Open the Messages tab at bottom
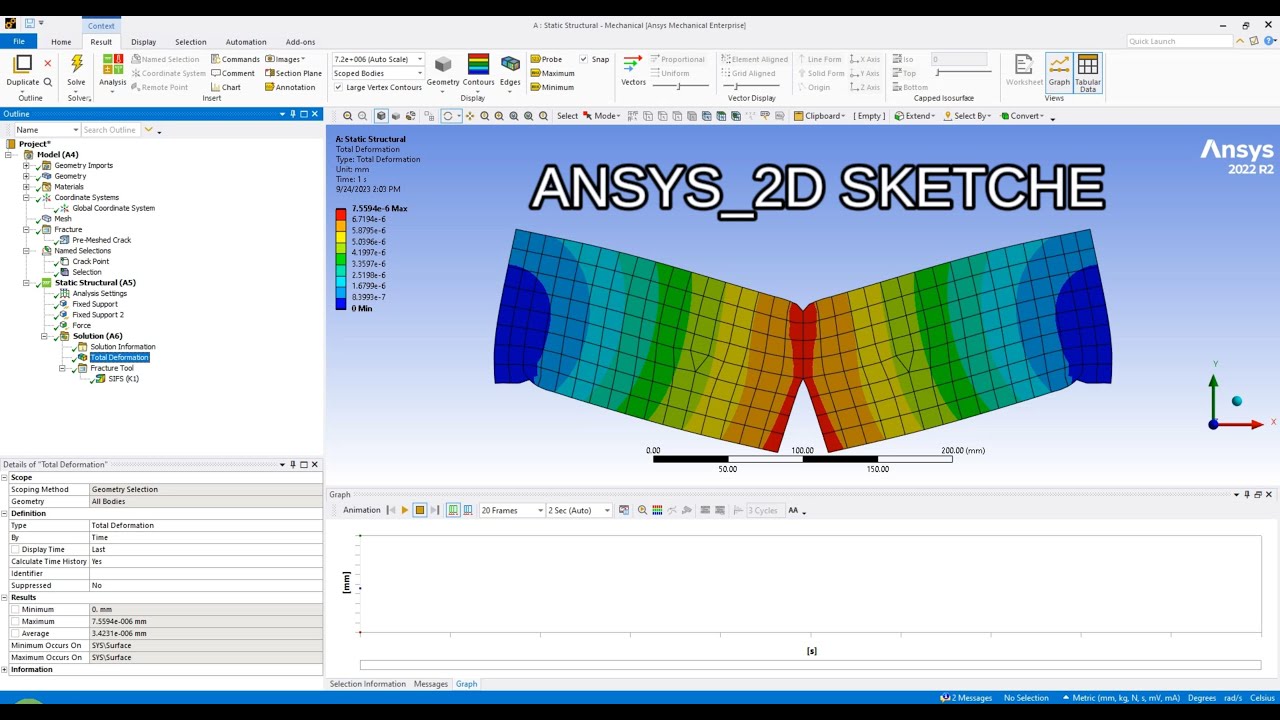 tap(431, 684)
